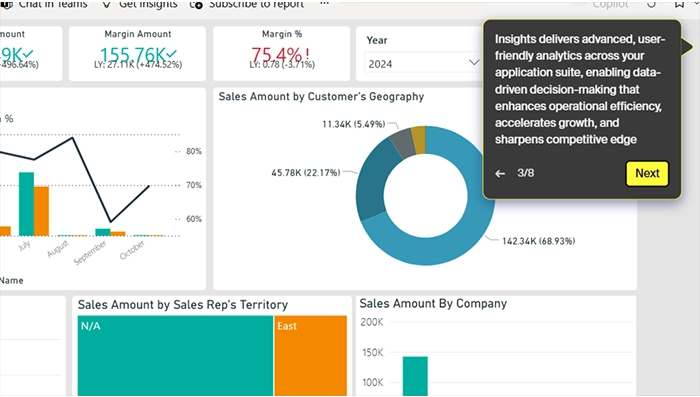Click the 100K axis label
The image size is (700, 397).
[372, 382]
